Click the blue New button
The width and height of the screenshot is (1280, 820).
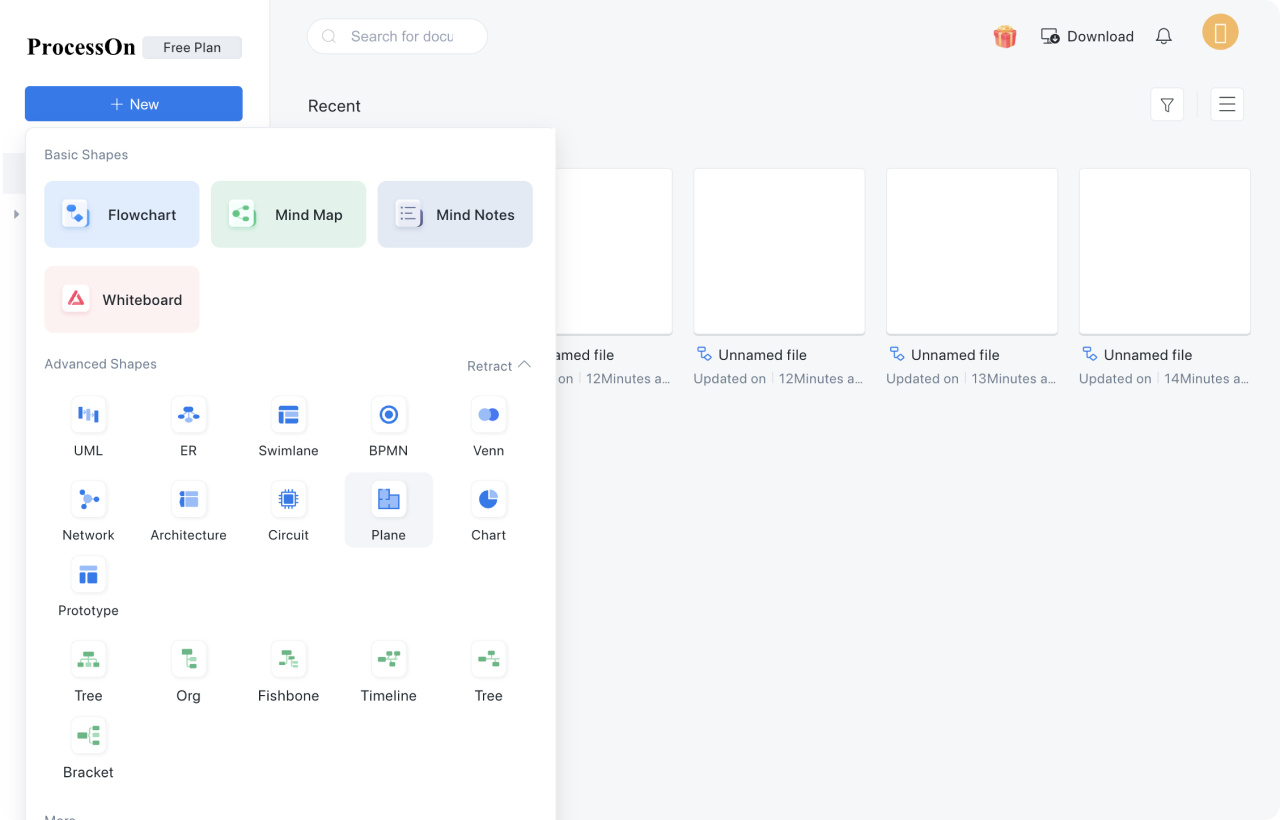click(134, 104)
